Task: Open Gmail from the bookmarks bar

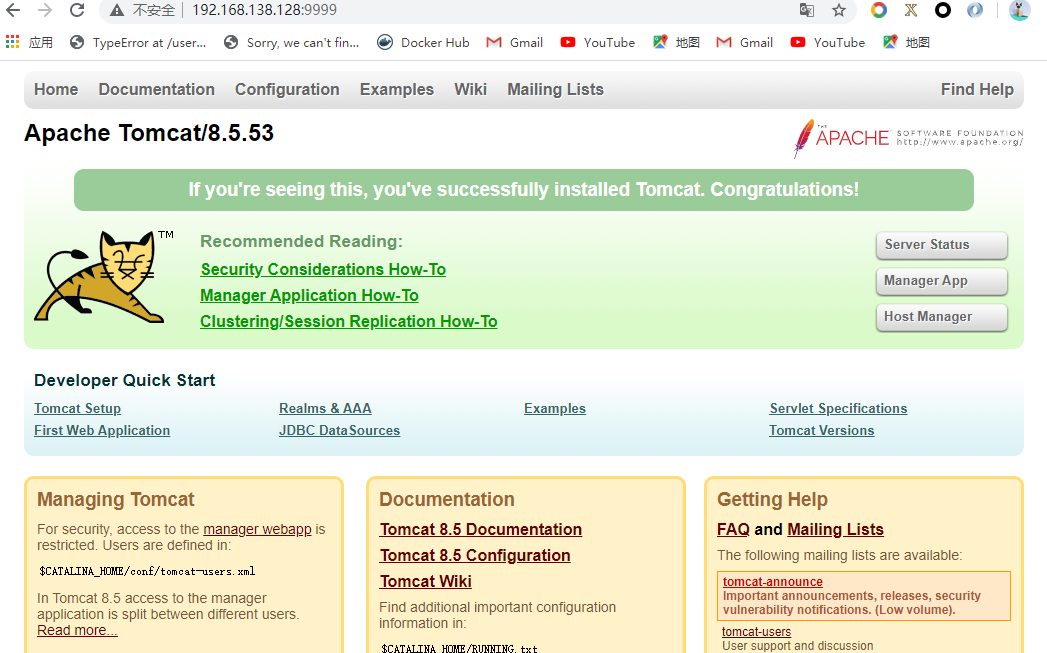Action: click(x=514, y=42)
